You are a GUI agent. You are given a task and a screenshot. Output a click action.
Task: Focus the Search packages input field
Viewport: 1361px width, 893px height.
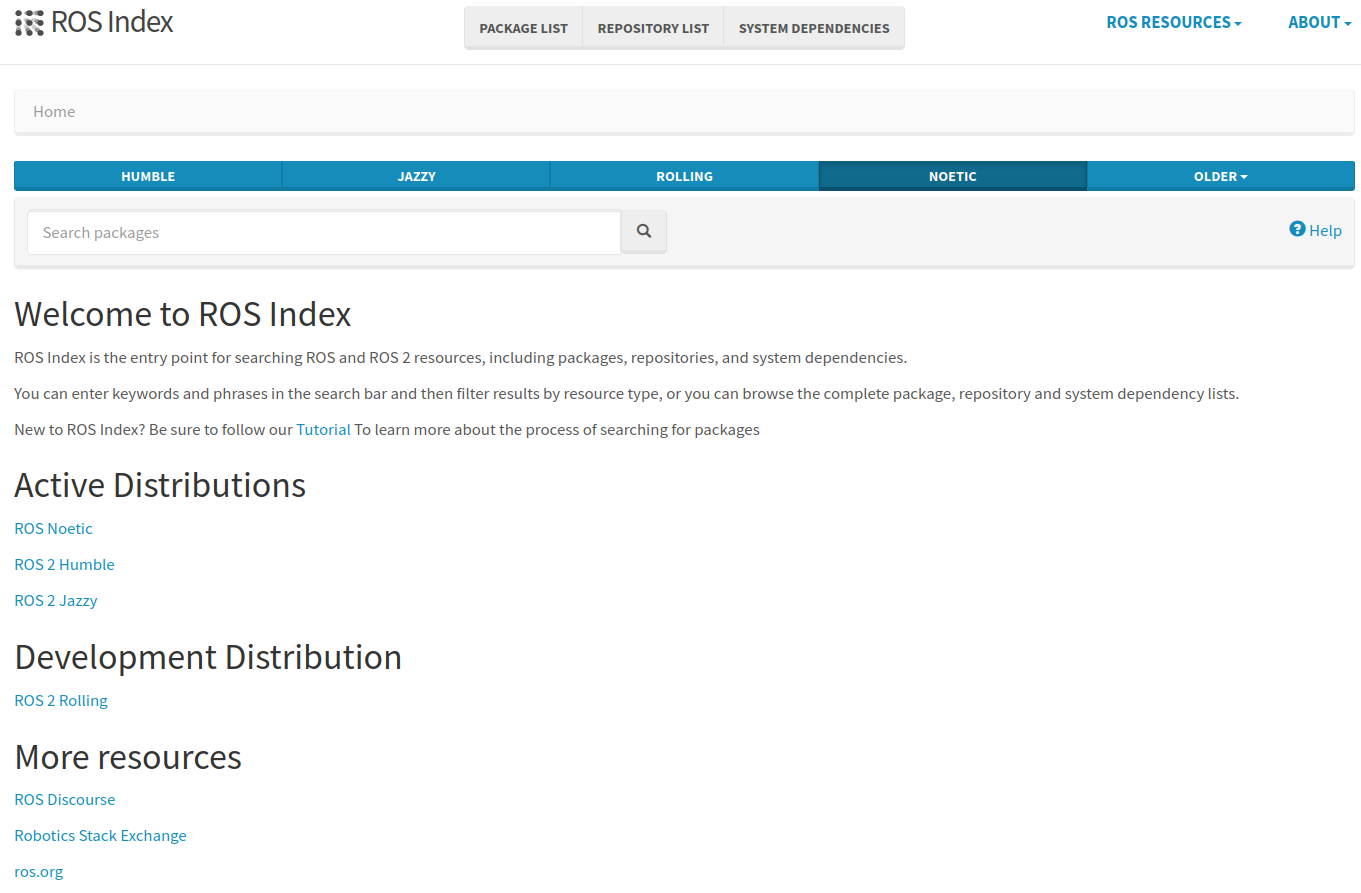pyautogui.click(x=324, y=233)
